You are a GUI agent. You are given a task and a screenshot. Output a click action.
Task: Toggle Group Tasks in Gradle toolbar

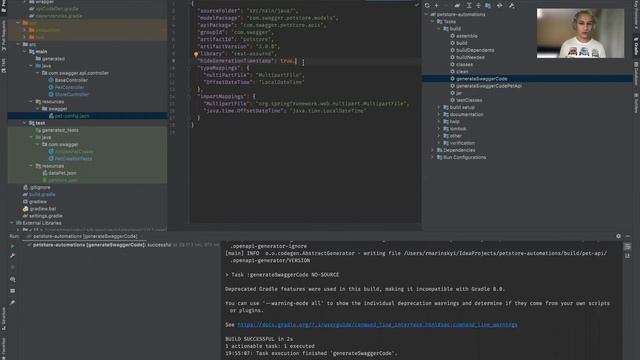[488, 6]
